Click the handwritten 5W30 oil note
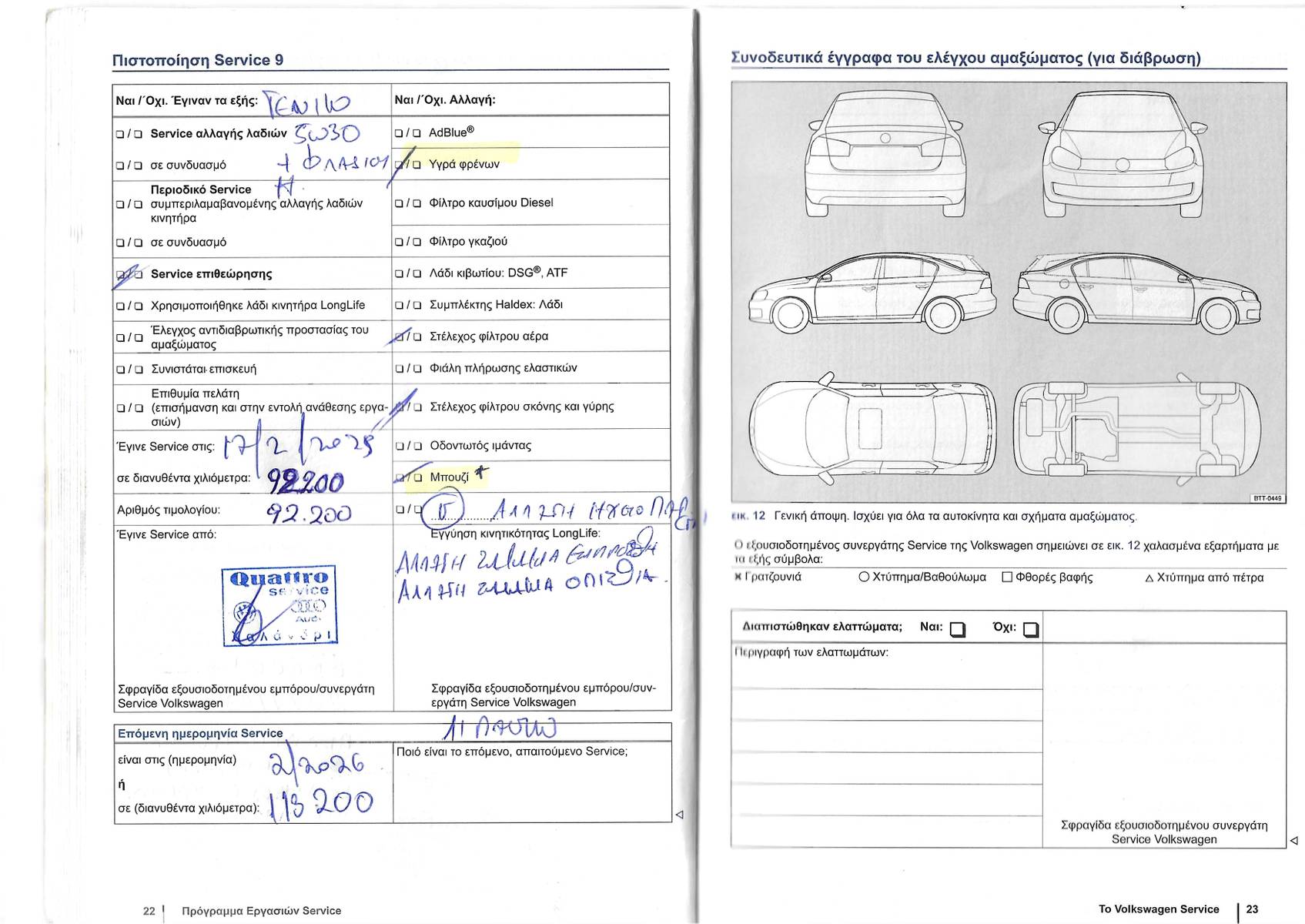1305x924 pixels. [x=326, y=132]
